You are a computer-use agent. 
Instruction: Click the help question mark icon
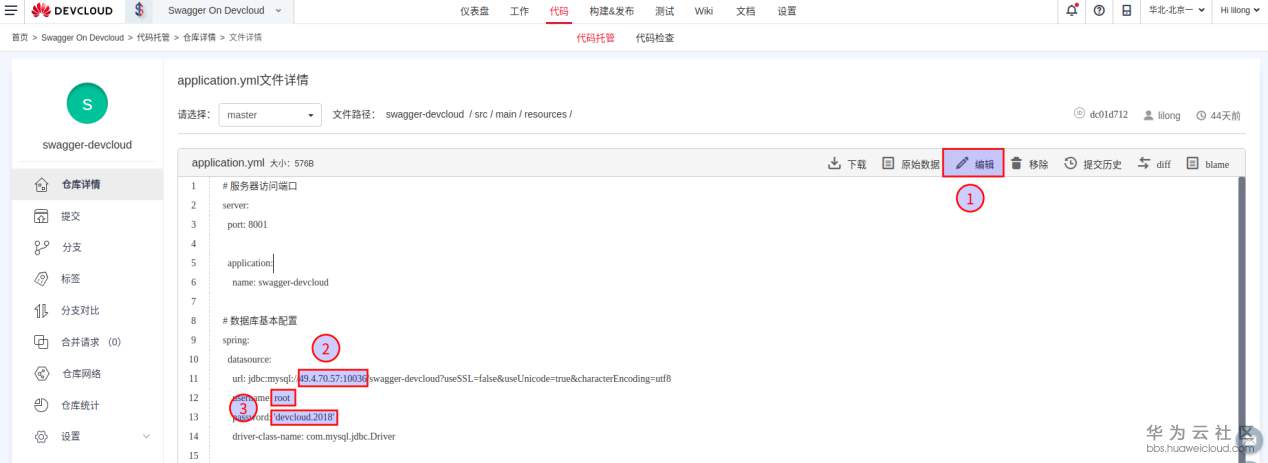(x=1099, y=10)
